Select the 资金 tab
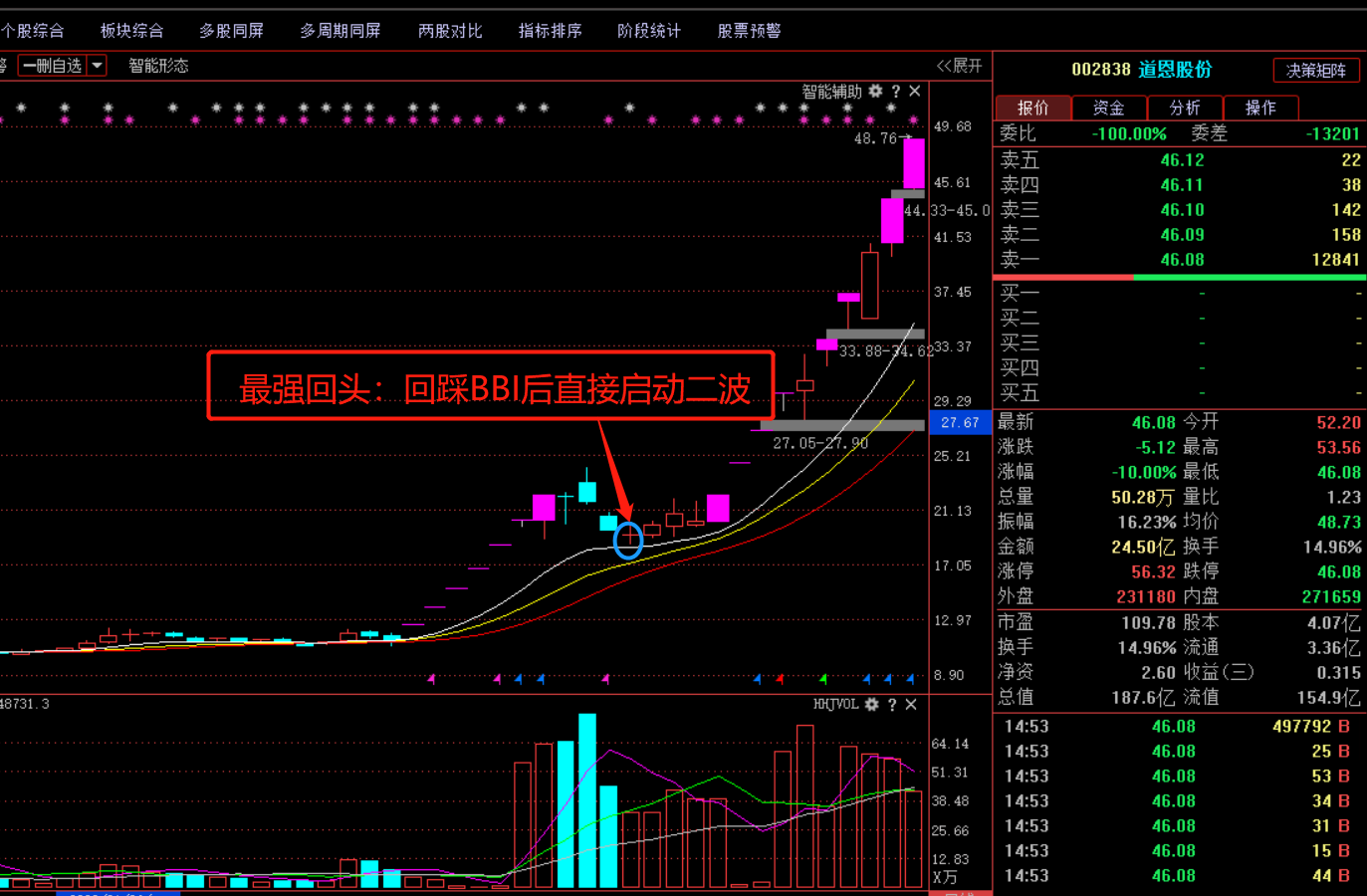Viewport: 1367px width, 896px height. click(1108, 108)
